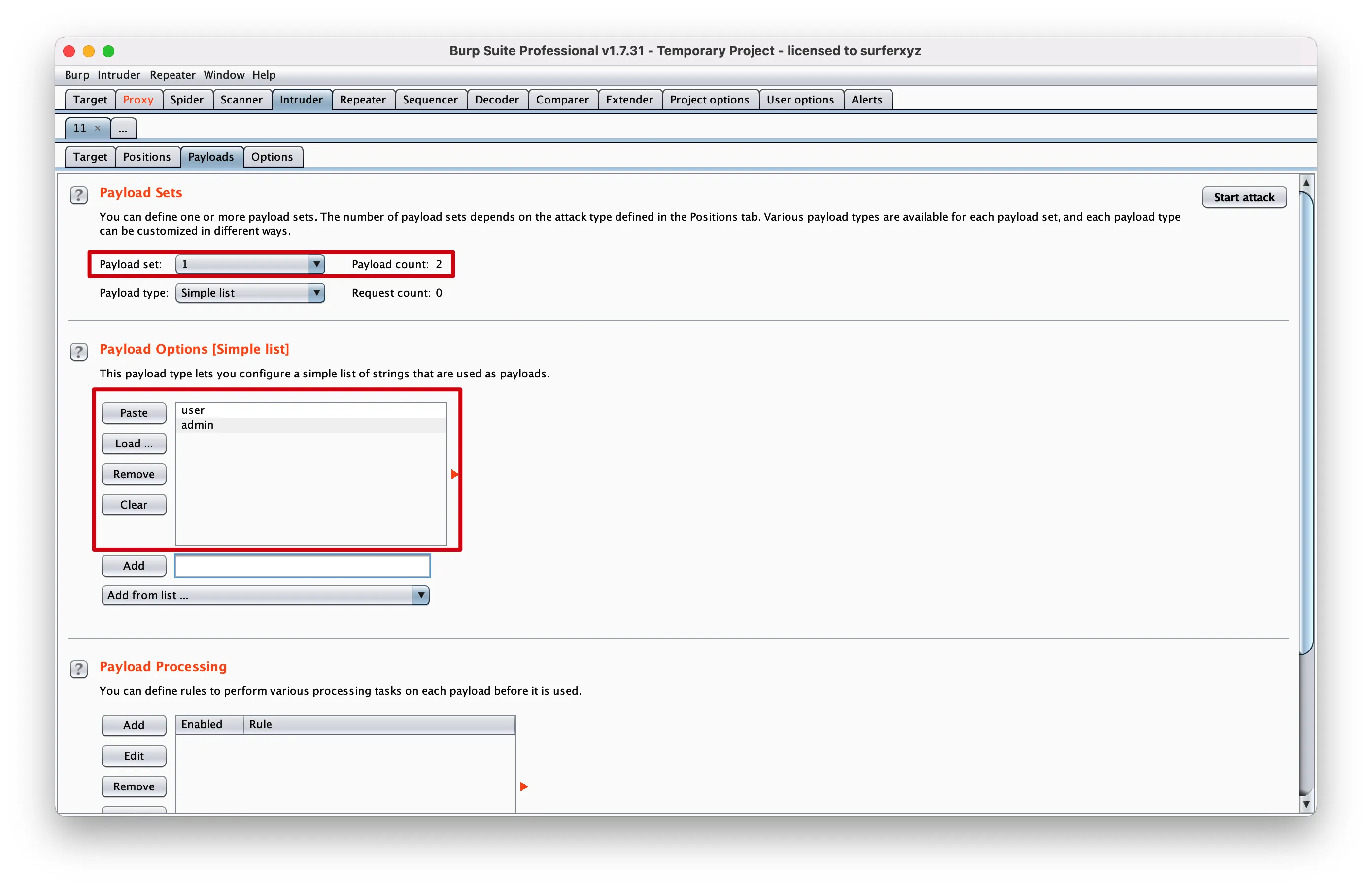1372x889 pixels.
Task: Switch to the Comparer tab
Action: pyautogui.click(x=563, y=100)
